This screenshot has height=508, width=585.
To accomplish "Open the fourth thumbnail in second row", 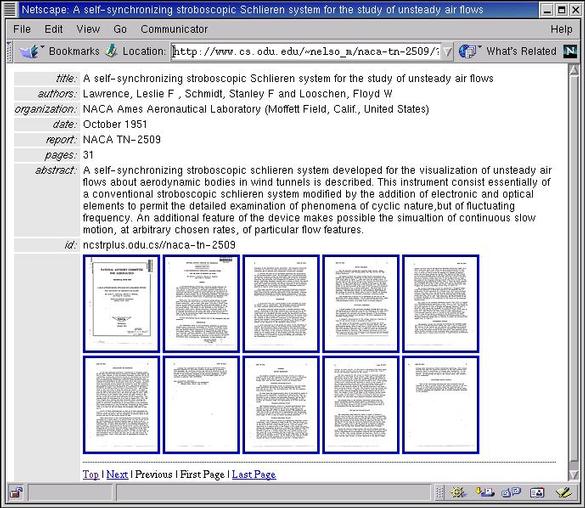I will click(361, 405).
